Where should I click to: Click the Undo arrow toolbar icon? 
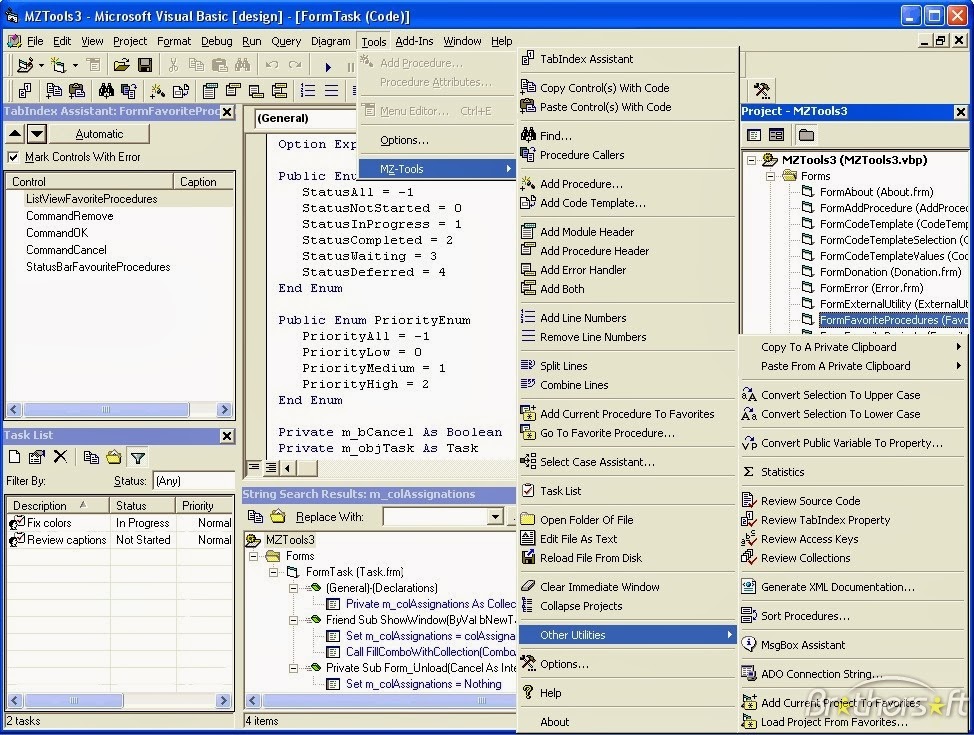click(271, 64)
